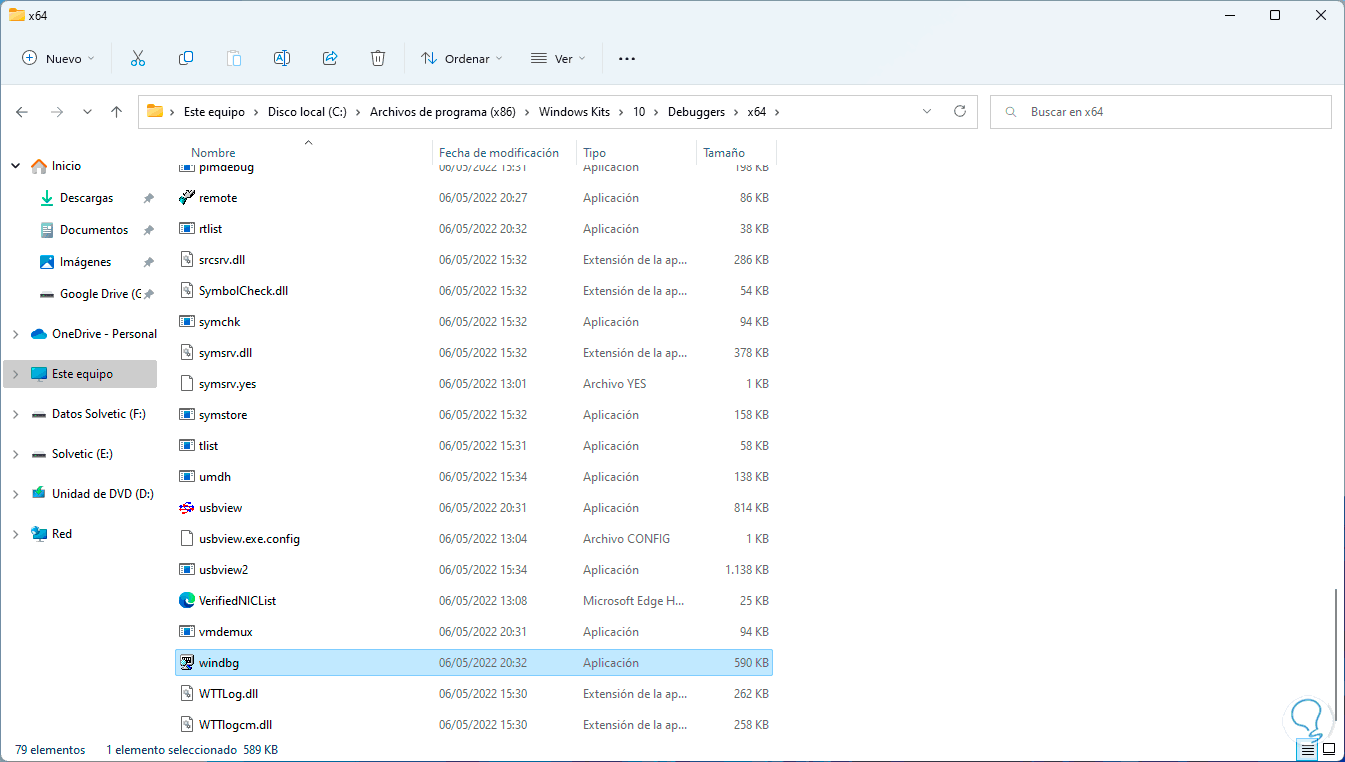The height and width of the screenshot is (762, 1345).
Task: Expand the OneDrive - Personal tree node
Action: pyautogui.click(x=15, y=334)
